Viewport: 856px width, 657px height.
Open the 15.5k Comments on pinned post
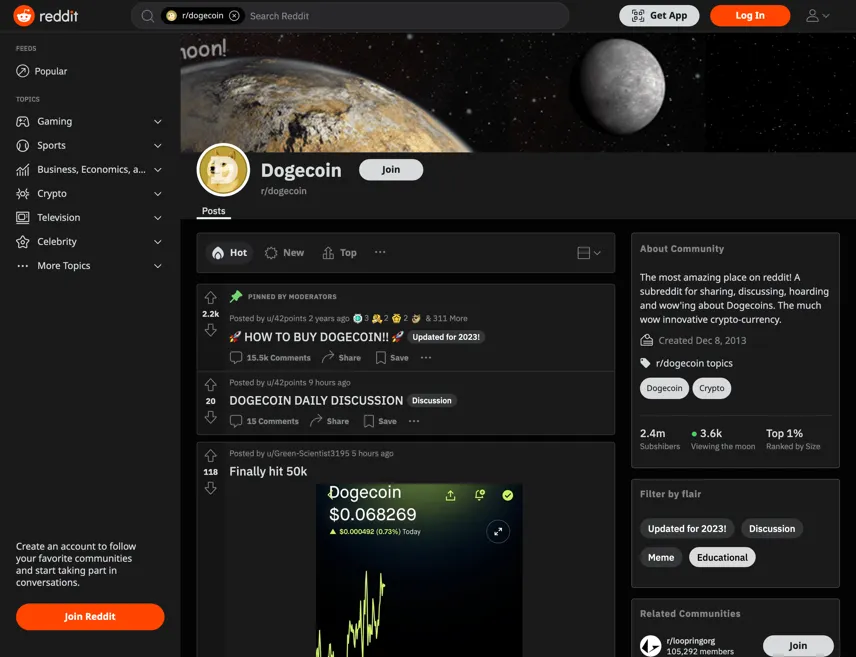point(270,358)
